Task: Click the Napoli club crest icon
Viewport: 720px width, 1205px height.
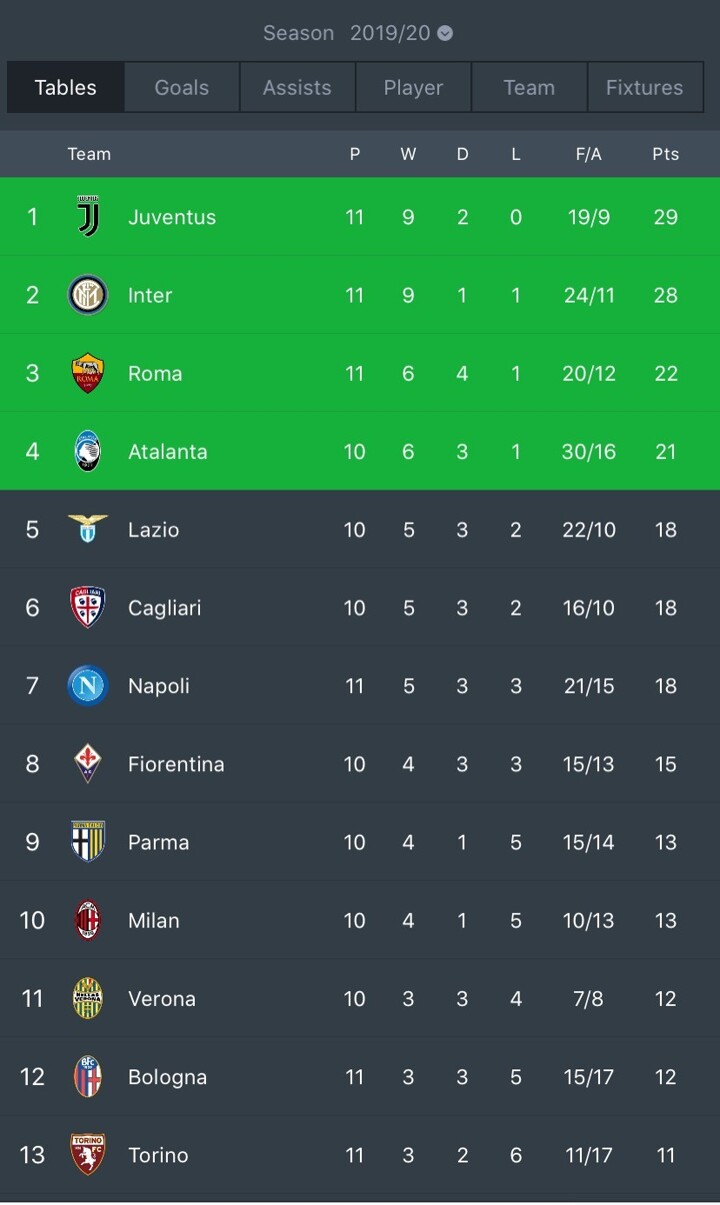Action: click(x=88, y=686)
